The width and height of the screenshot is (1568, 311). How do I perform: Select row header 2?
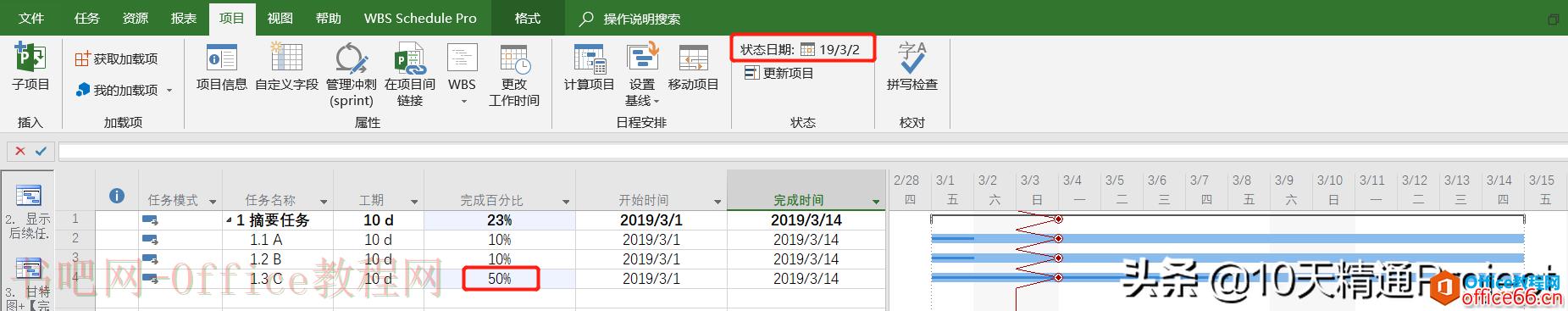click(75, 240)
